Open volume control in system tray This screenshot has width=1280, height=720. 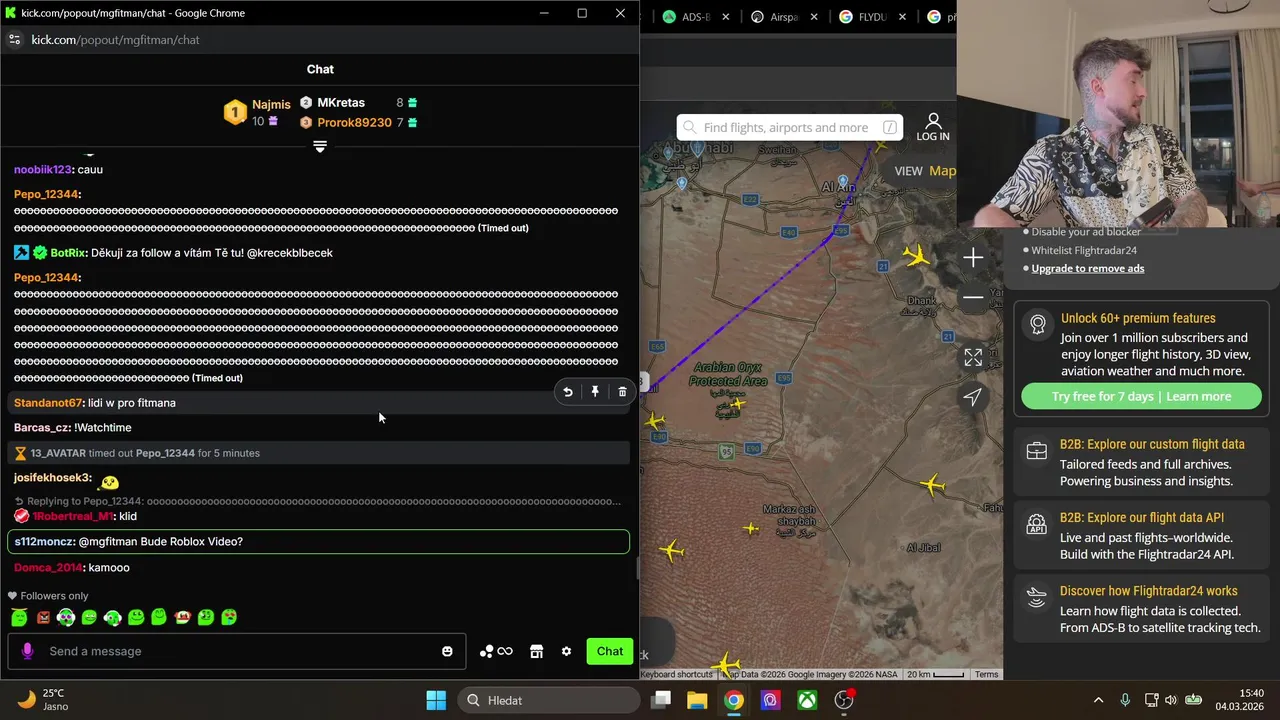(1172, 700)
